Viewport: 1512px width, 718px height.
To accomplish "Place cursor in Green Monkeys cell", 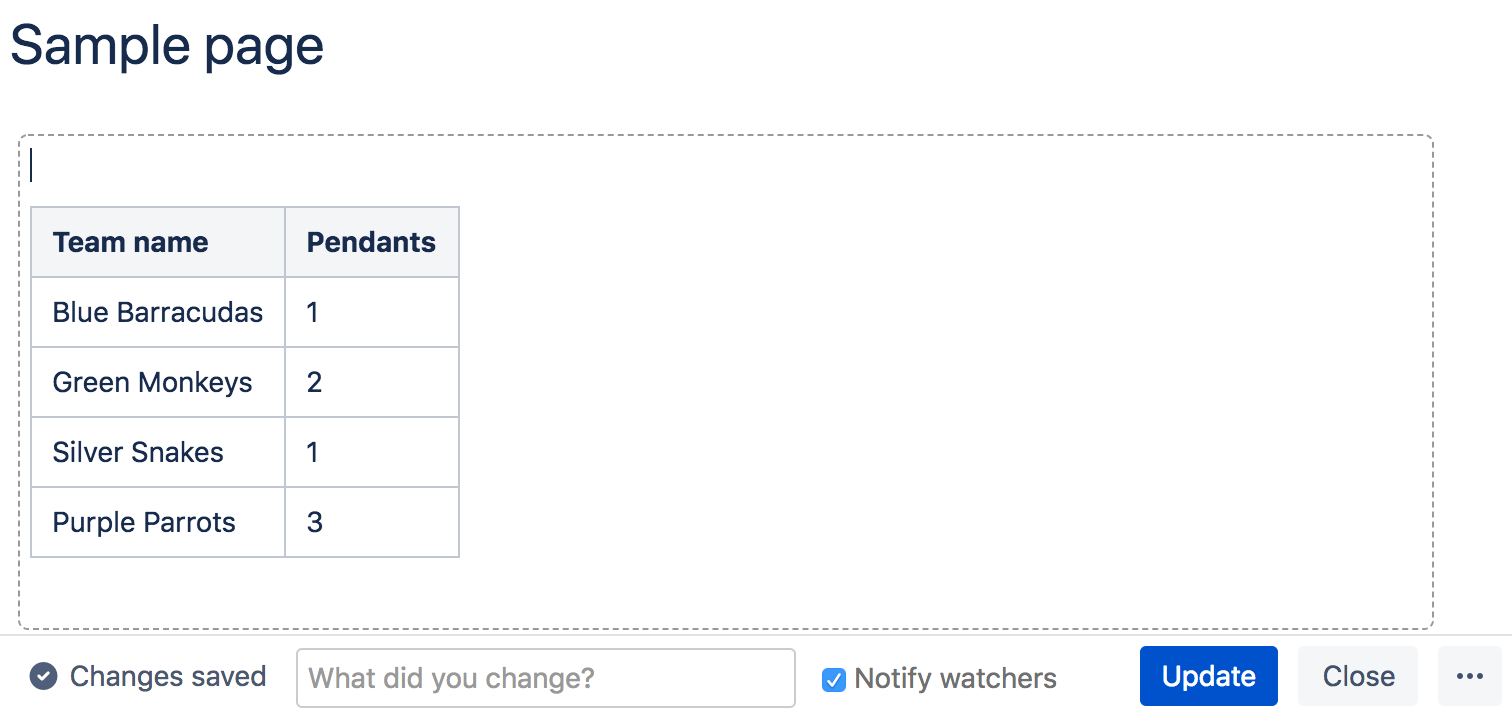I will click(x=153, y=382).
